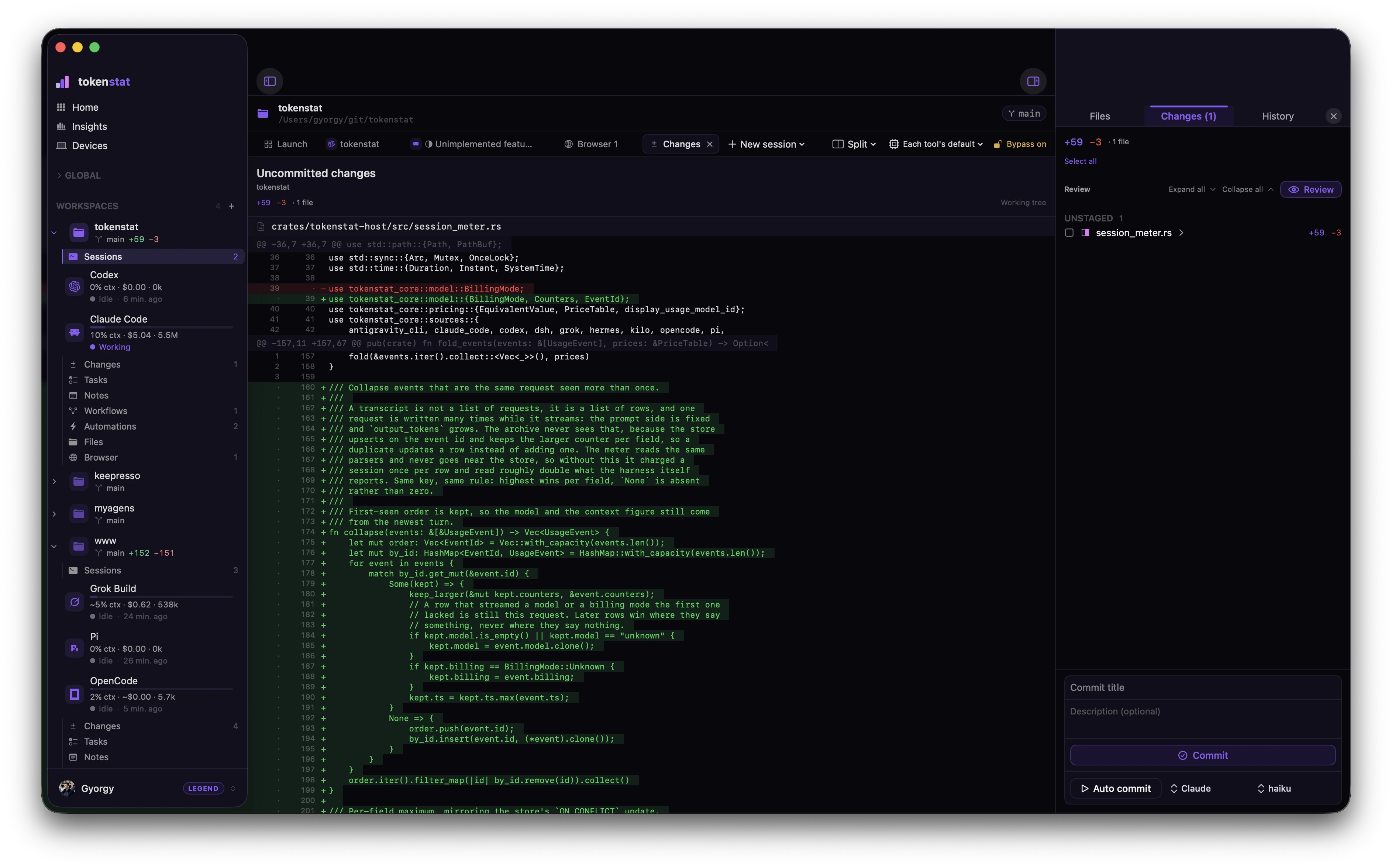Click the tokenstat project folder icon in header
The image size is (1392, 868).
[x=263, y=114]
